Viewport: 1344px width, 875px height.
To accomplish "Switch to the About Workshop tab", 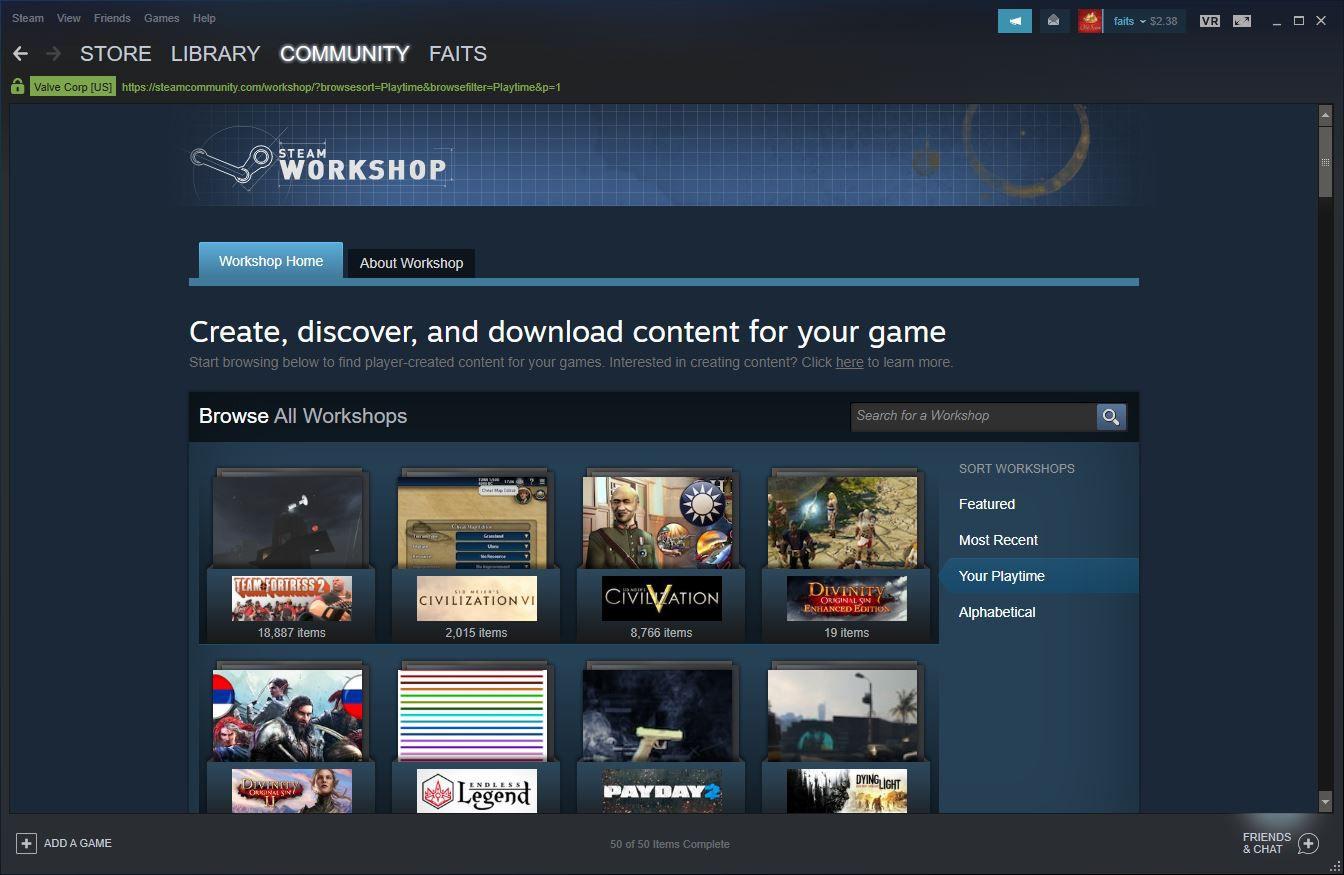I will click(411, 263).
